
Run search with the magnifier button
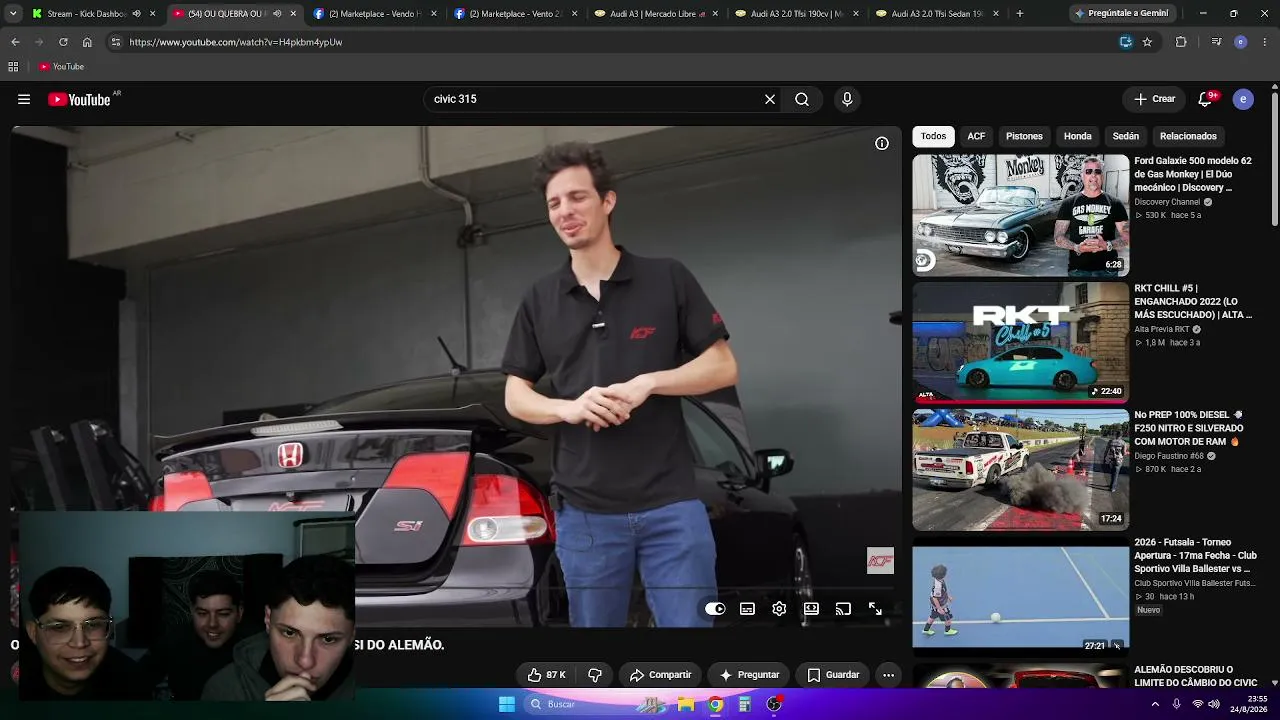pyautogui.click(x=802, y=99)
